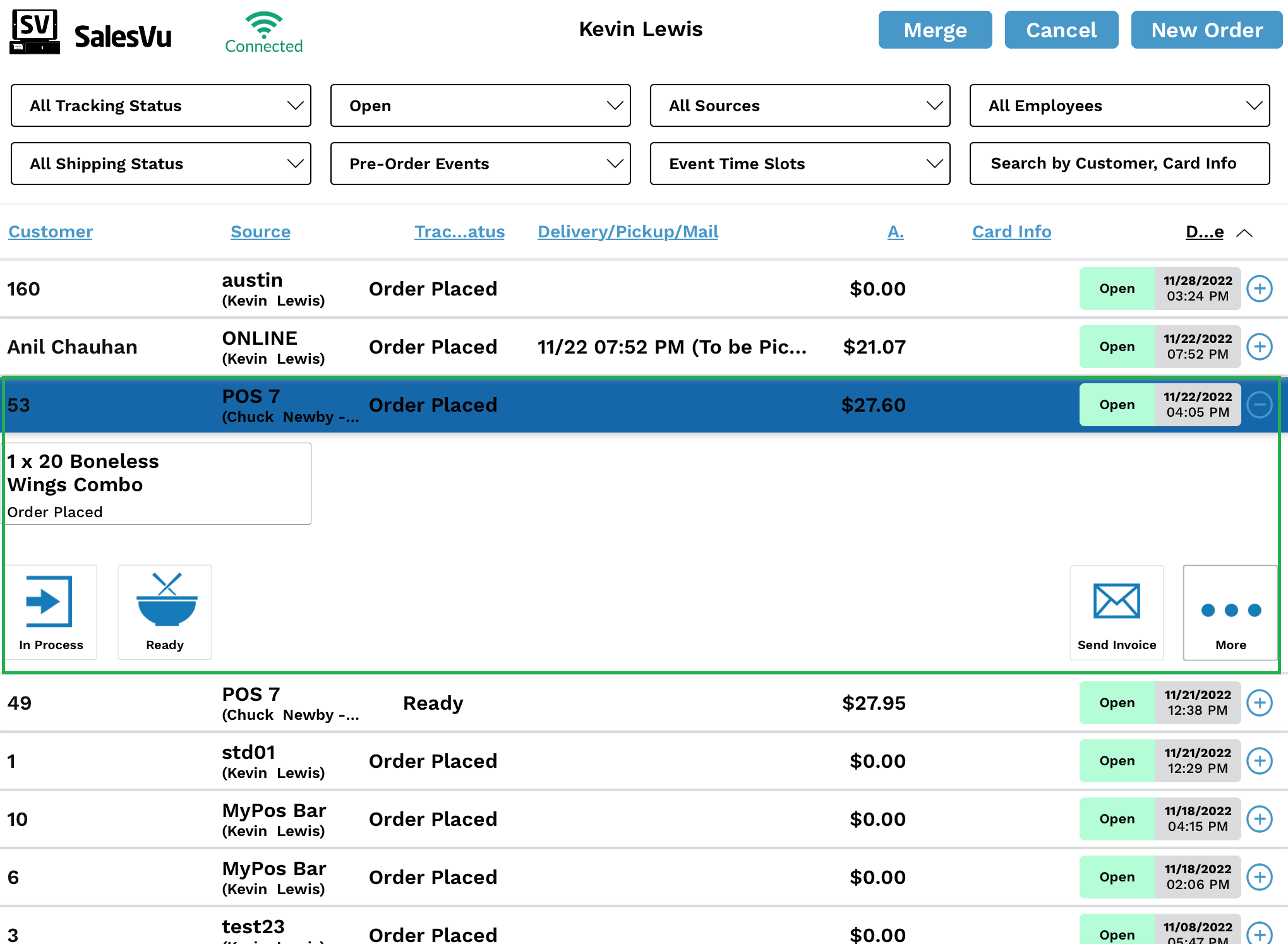
Task: Click the Merge button
Action: point(935,30)
